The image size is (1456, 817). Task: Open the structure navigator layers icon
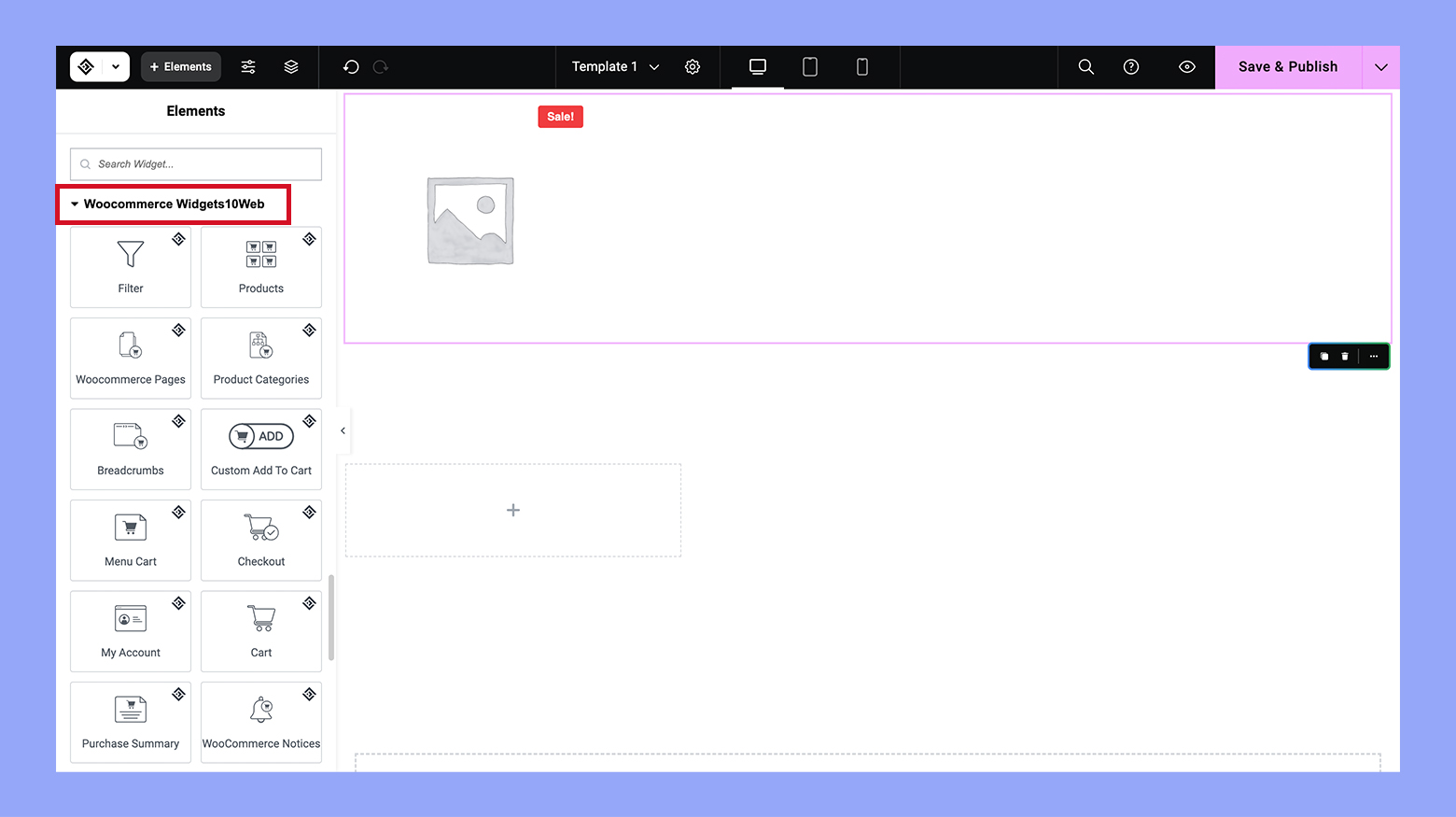click(x=290, y=66)
